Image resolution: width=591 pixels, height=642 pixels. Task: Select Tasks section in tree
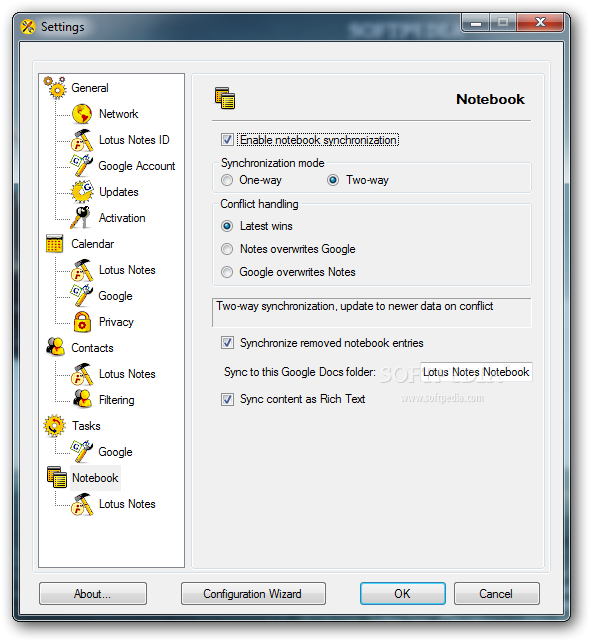point(86,426)
